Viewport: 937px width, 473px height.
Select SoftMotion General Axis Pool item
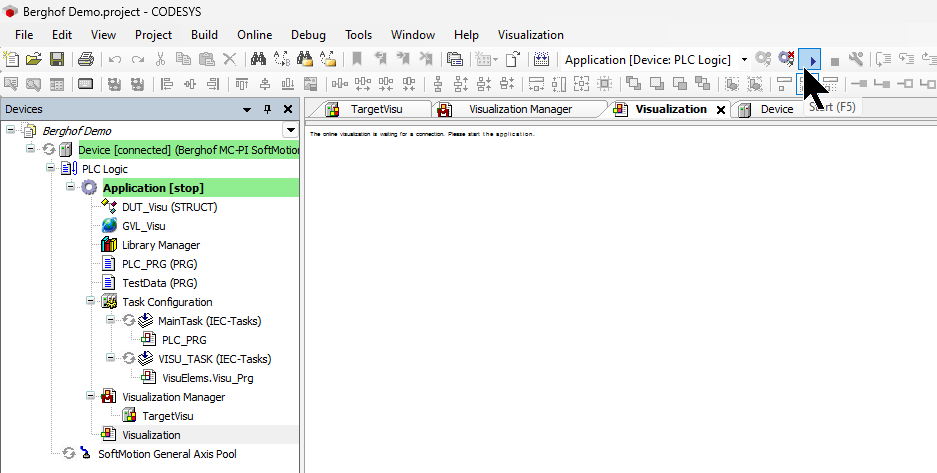[167, 454]
